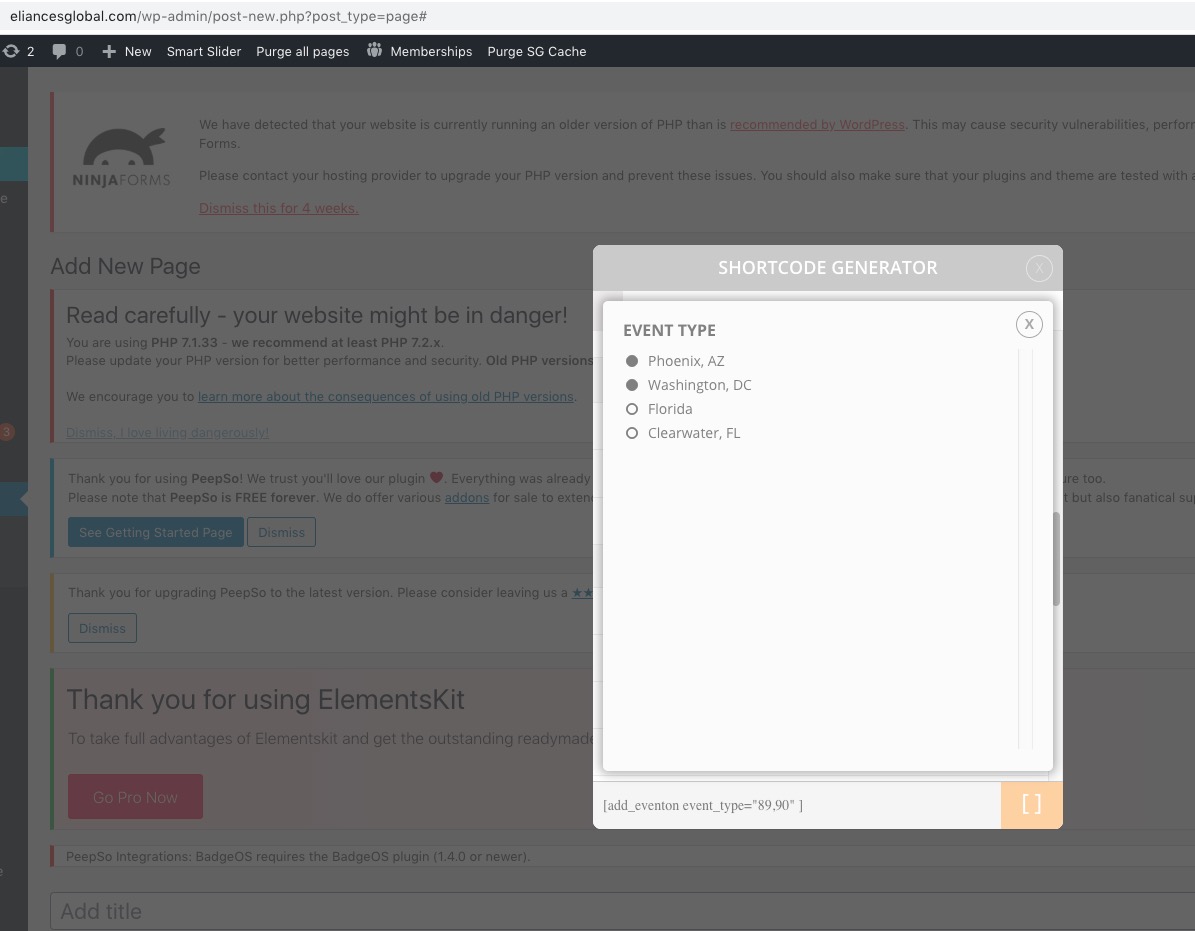Image resolution: width=1195 pixels, height=931 pixels.
Task: Open the New content menu
Action: [x=137, y=51]
